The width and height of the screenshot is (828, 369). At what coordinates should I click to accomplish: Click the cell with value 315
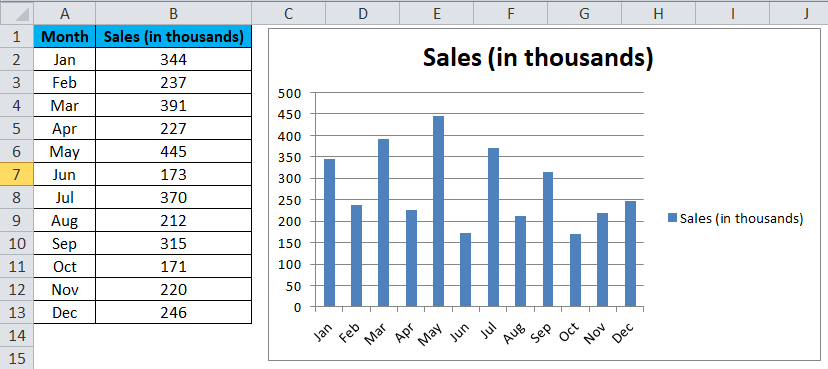[174, 243]
